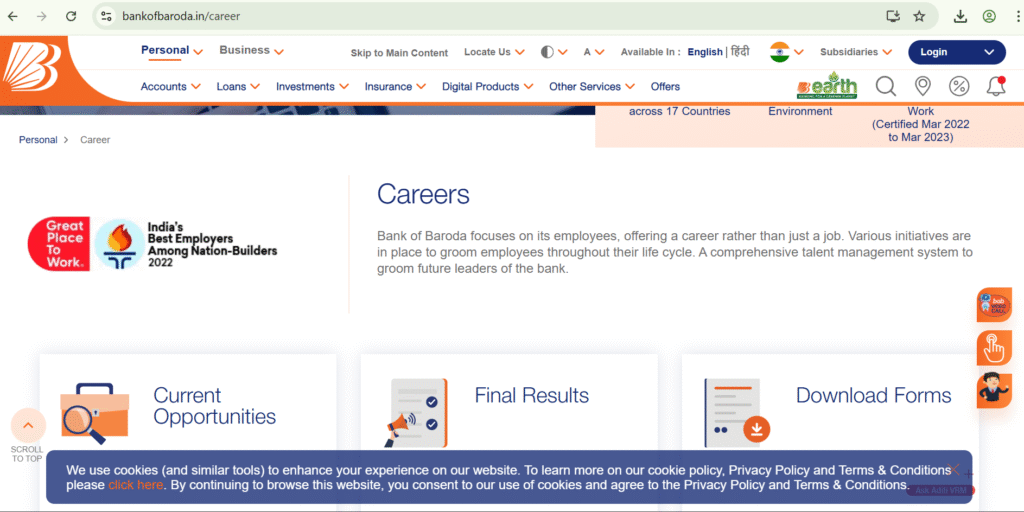Expand the Login dropdown button
Image resolution: width=1024 pixels, height=512 pixels.
[956, 52]
